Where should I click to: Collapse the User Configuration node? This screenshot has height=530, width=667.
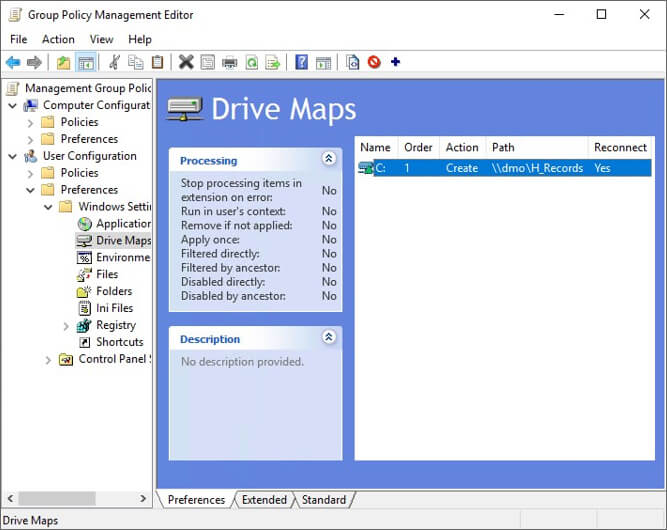(x=13, y=156)
